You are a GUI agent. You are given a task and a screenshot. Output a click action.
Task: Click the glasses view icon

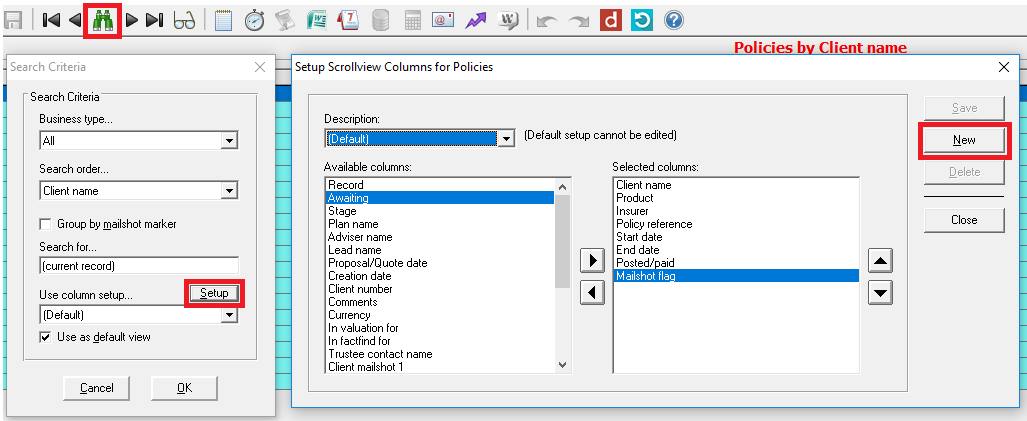coord(184,20)
